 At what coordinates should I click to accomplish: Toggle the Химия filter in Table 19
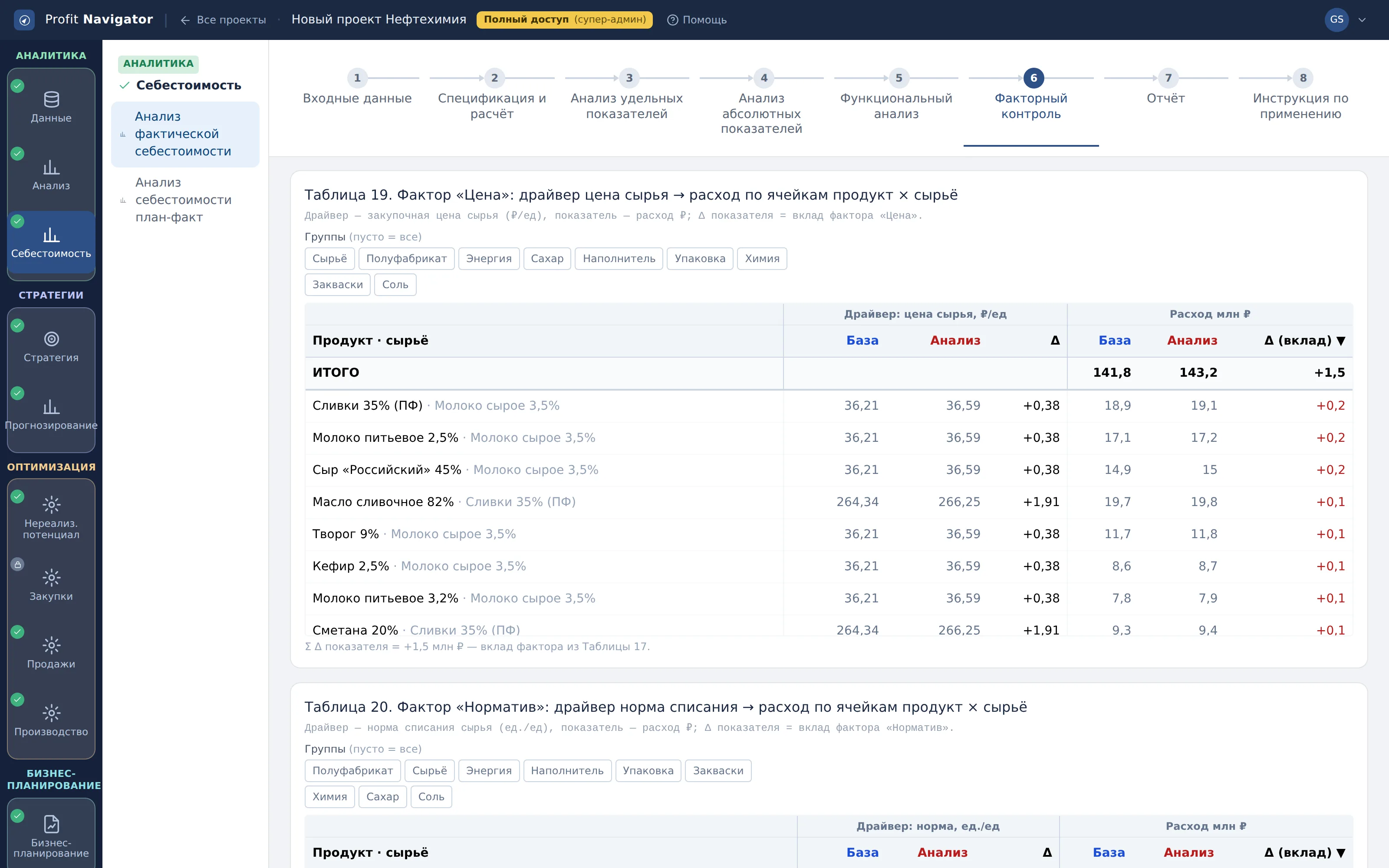click(762, 259)
